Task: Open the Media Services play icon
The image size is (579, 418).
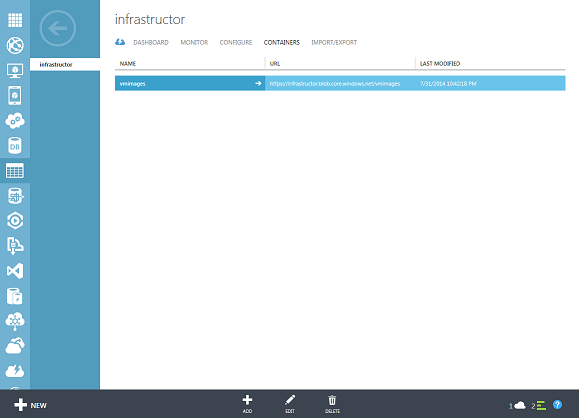Action: (x=15, y=220)
